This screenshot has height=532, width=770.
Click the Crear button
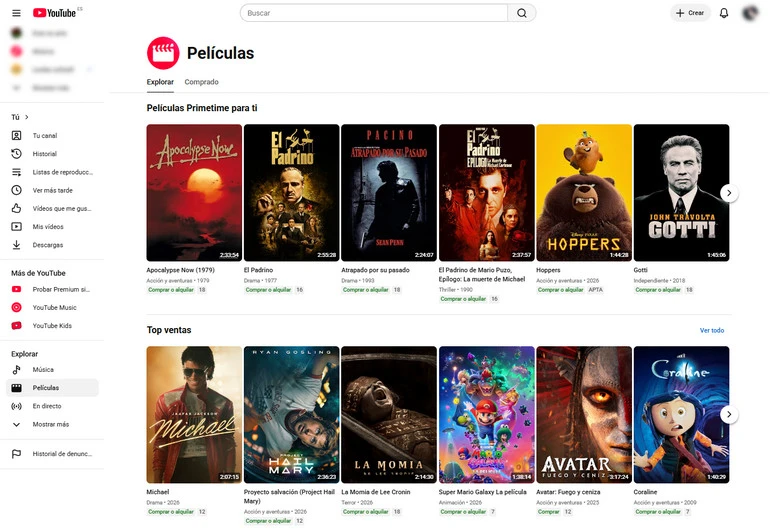[x=690, y=13]
